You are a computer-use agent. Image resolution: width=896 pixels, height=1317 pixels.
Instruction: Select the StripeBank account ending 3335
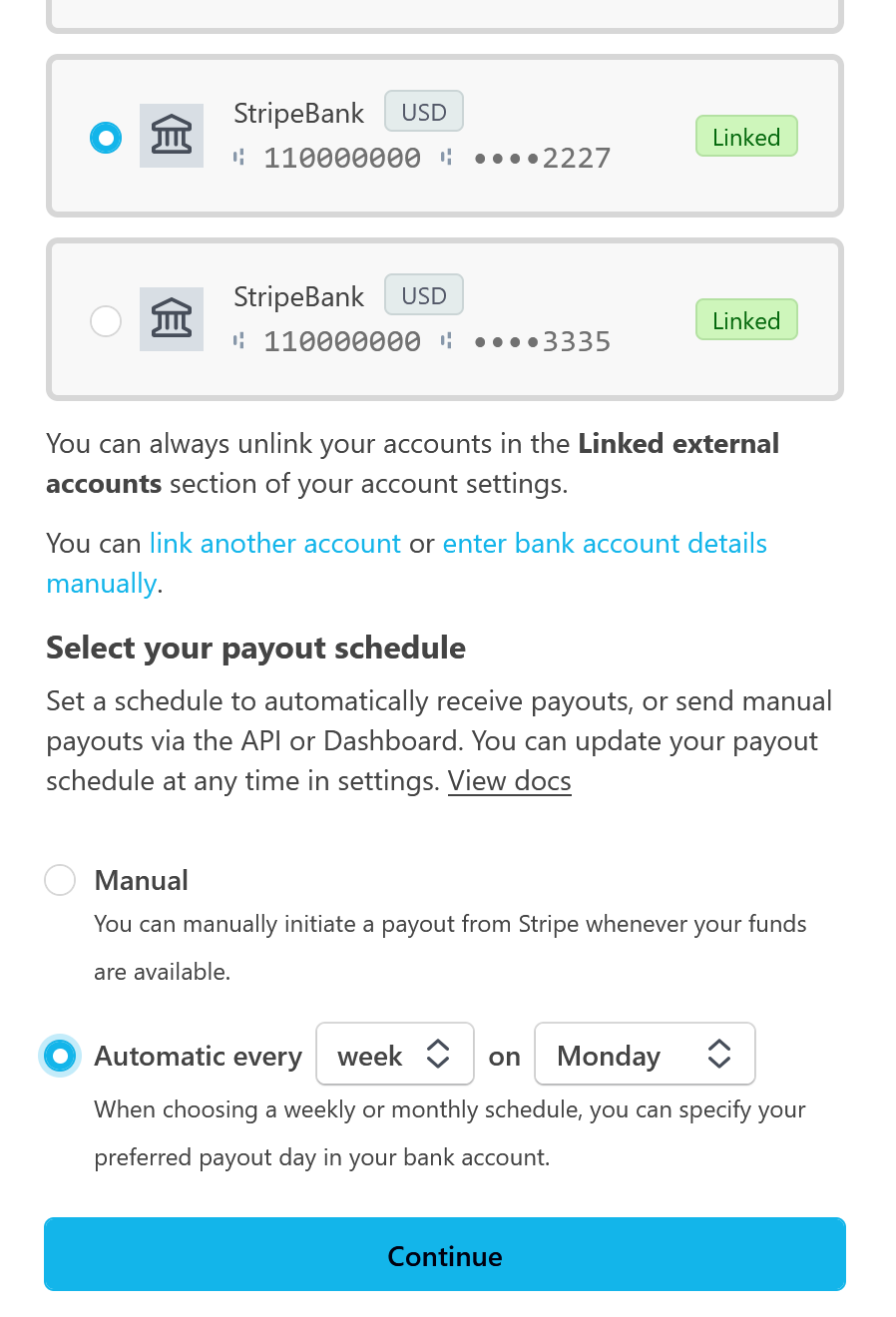tap(106, 321)
